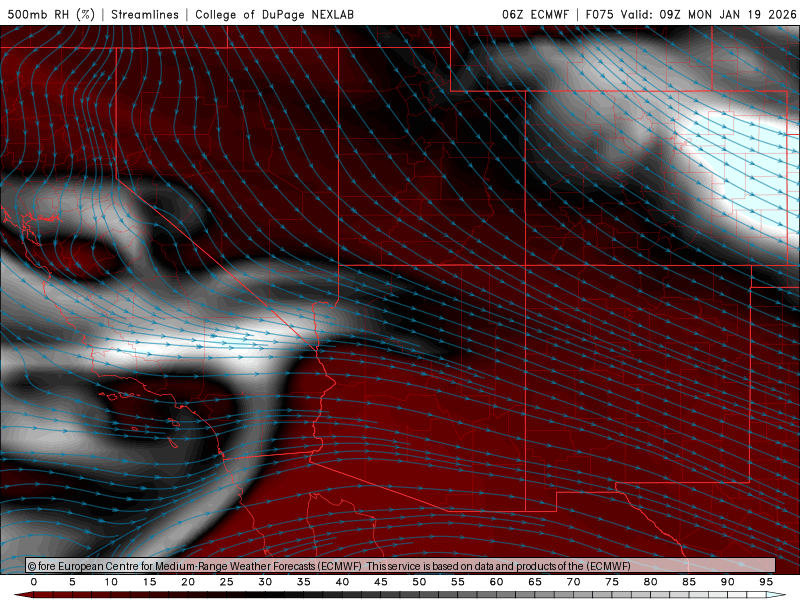
Task: Click the '40' value on color scale
Action: pyautogui.click(x=342, y=582)
